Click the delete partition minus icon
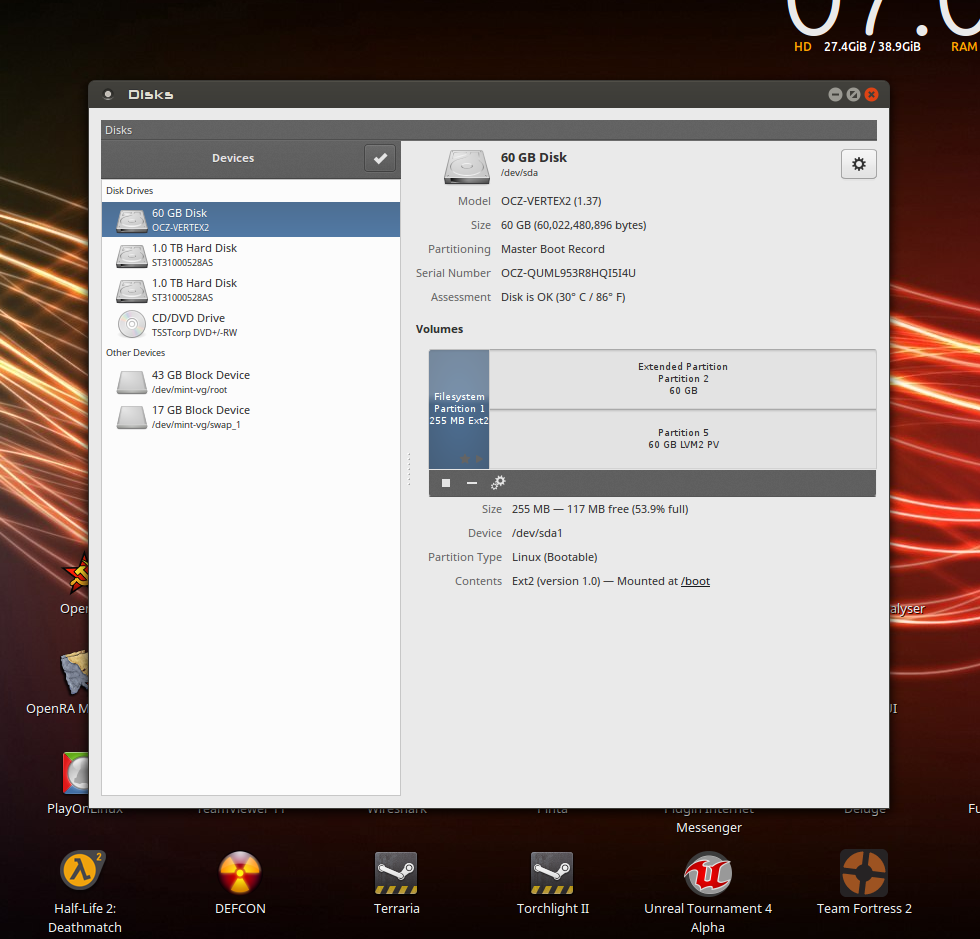The height and width of the screenshot is (939, 980). point(472,483)
